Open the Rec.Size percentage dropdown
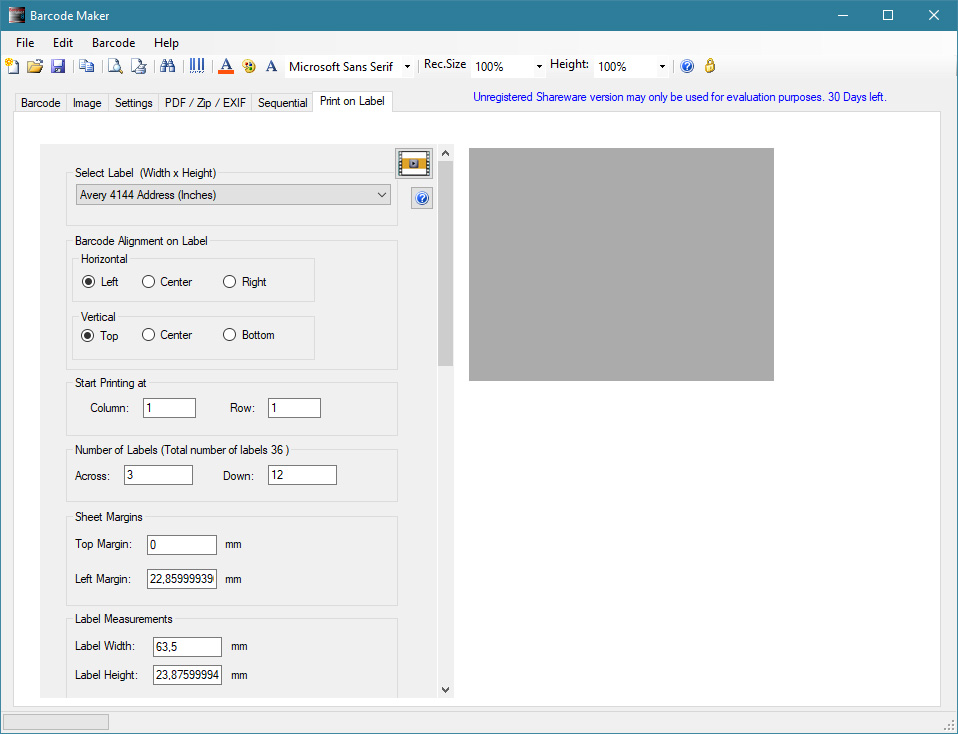 539,67
